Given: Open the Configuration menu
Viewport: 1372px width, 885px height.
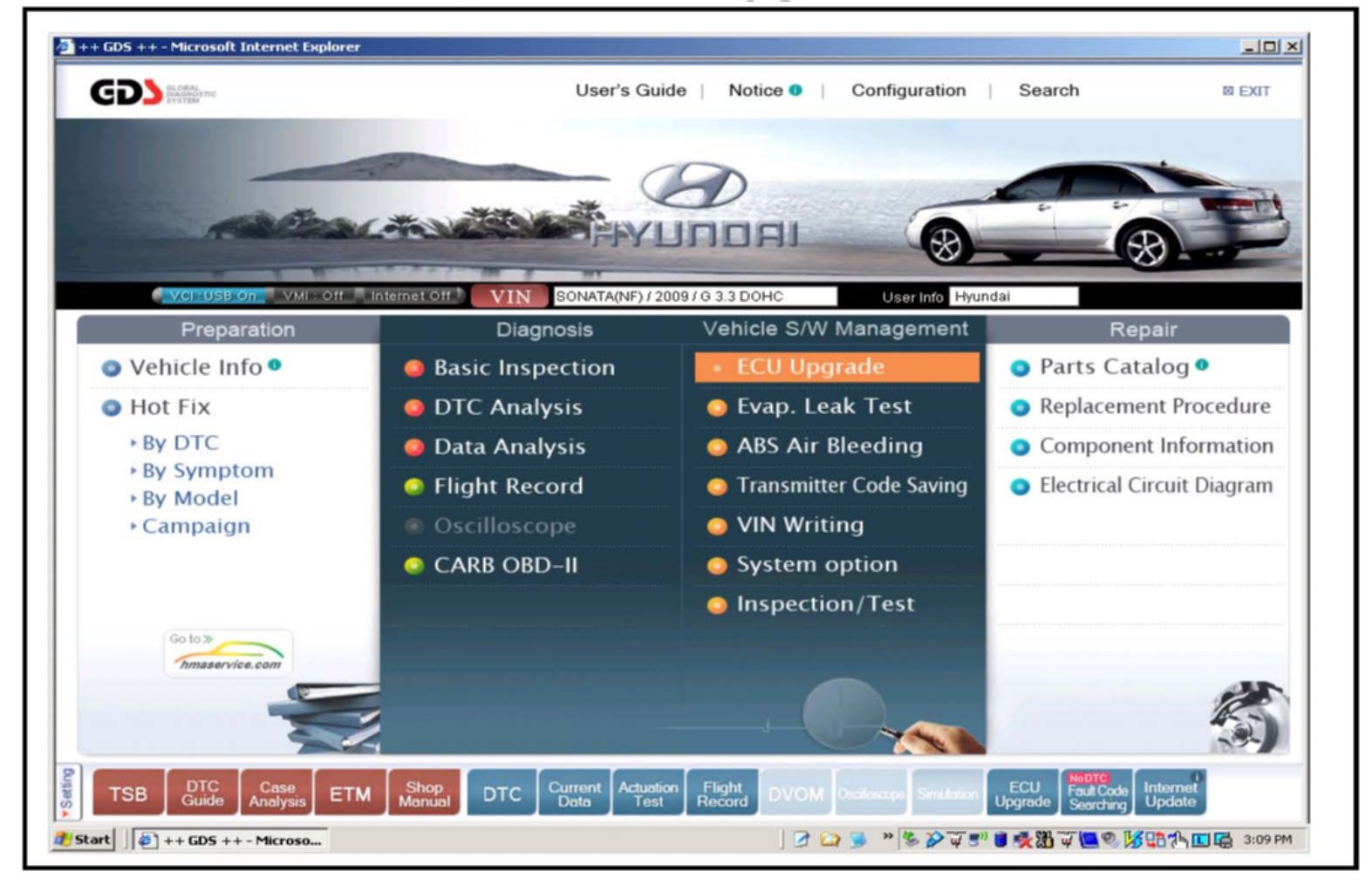Looking at the screenshot, I should (908, 91).
